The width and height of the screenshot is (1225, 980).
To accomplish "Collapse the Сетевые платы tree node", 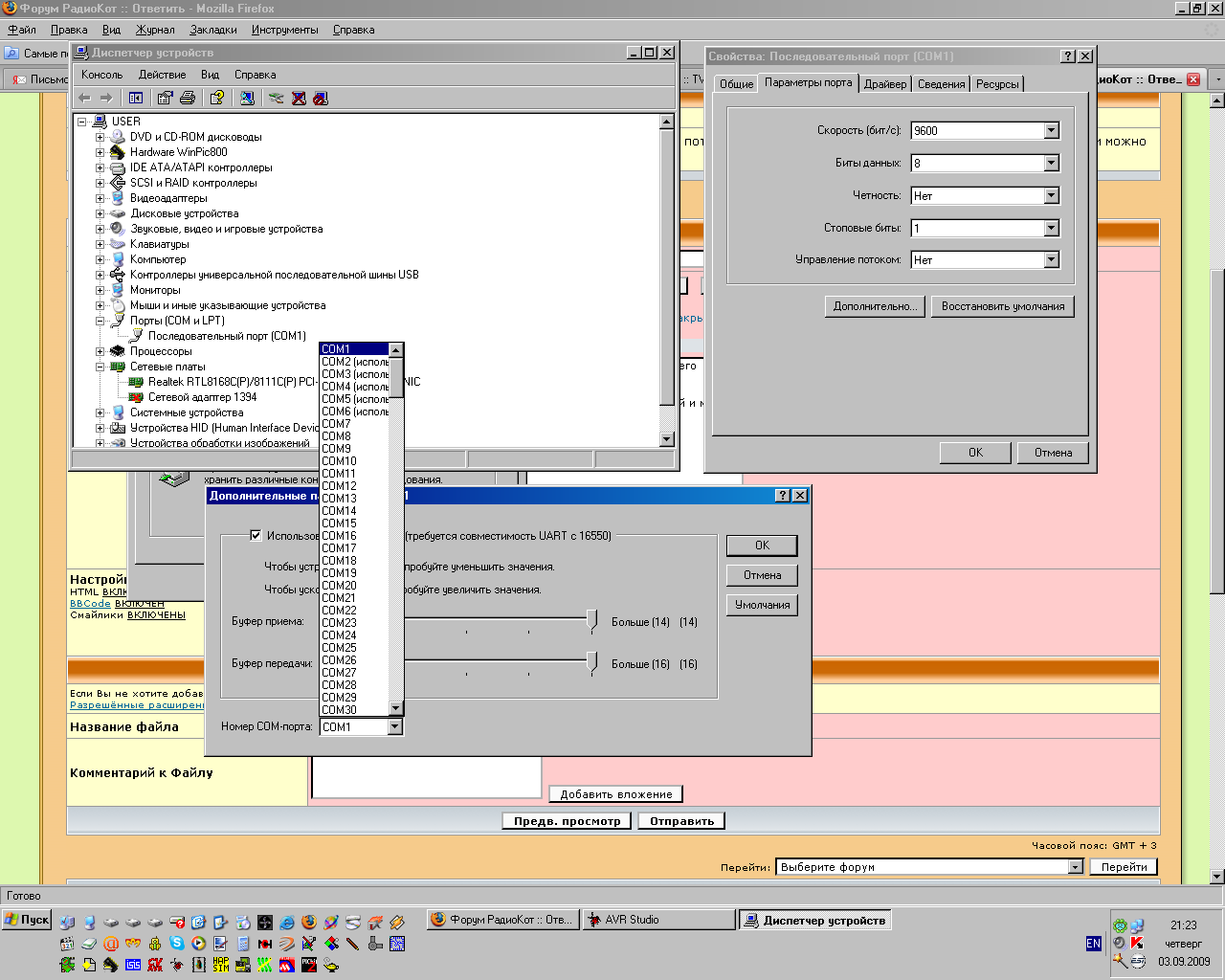I will point(100,367).
